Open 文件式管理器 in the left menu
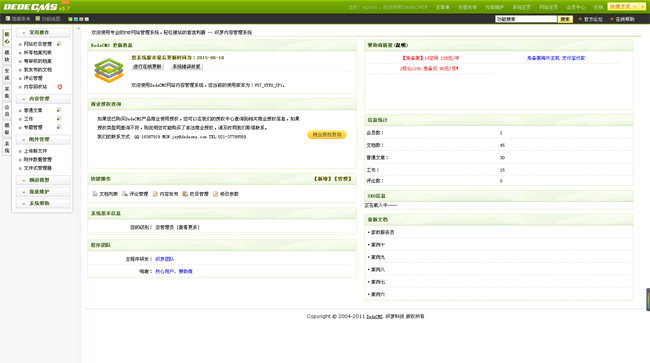This screenshot has width=650, height=363. 38,168
